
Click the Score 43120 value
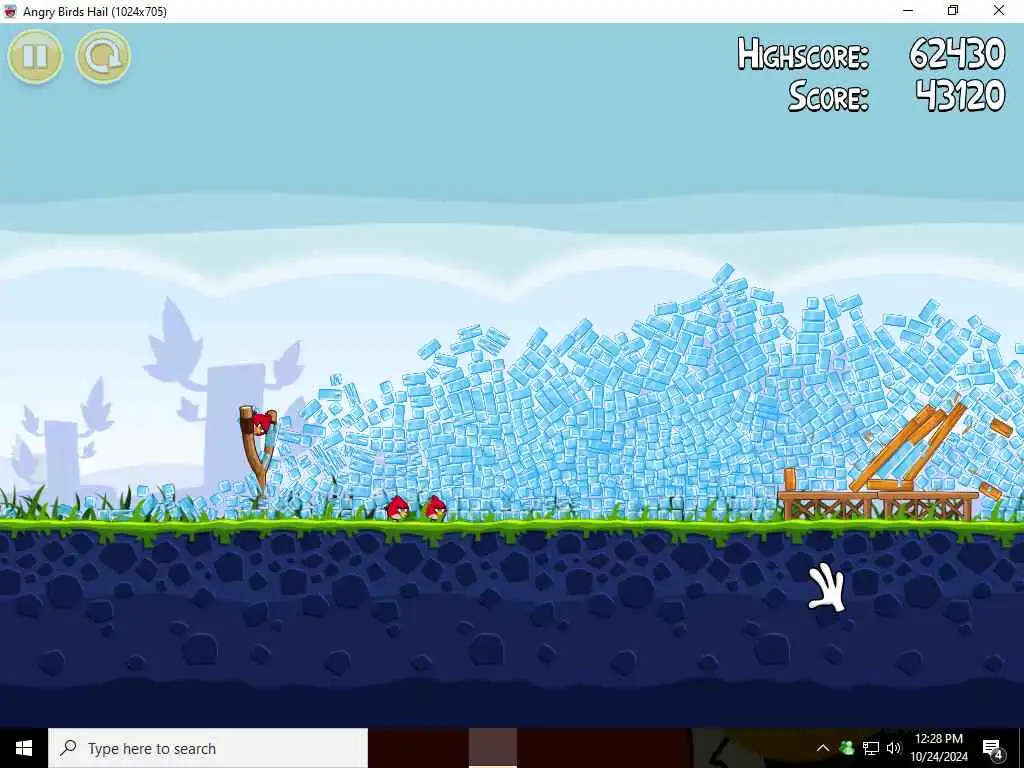point(960,96)
